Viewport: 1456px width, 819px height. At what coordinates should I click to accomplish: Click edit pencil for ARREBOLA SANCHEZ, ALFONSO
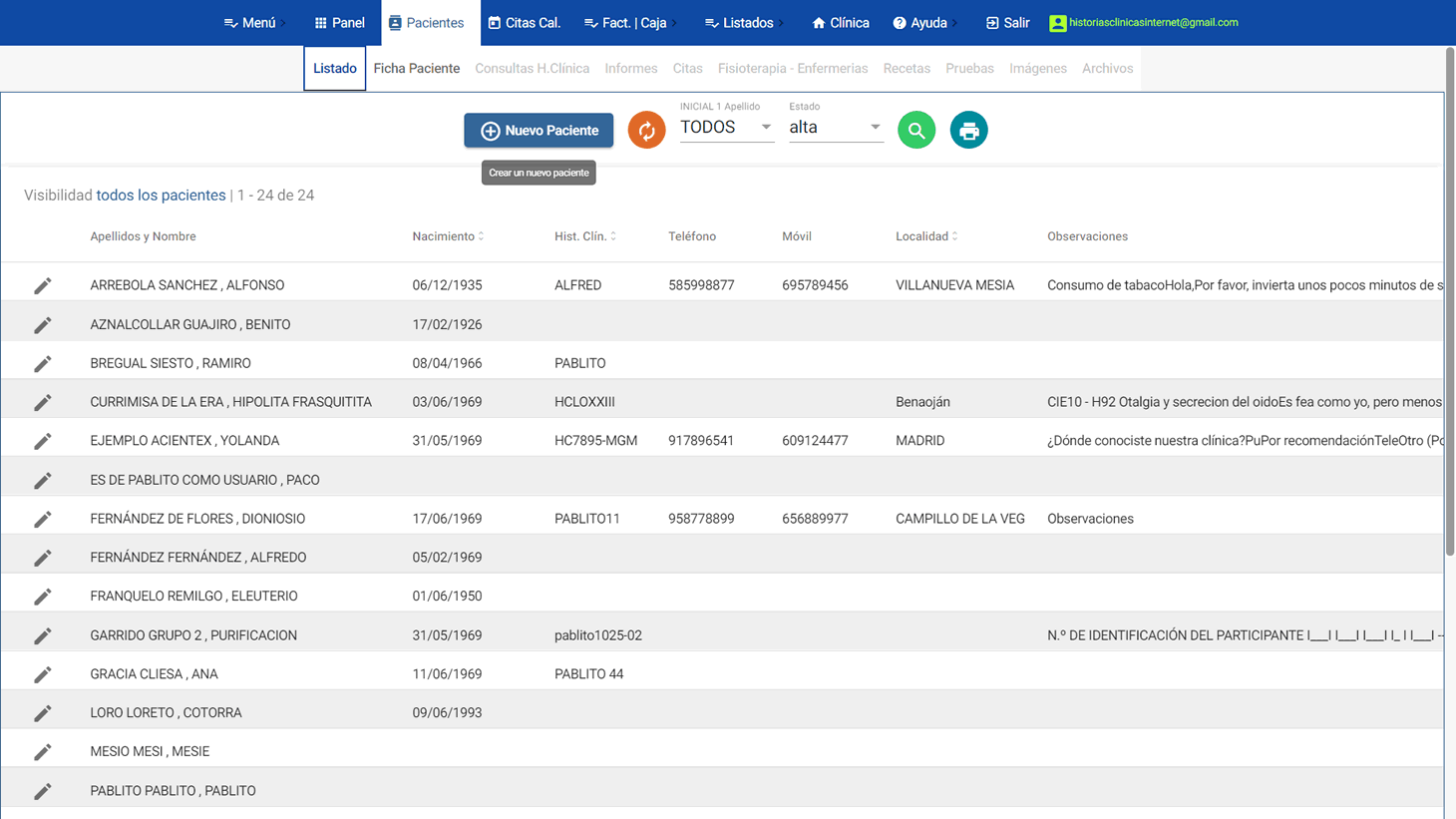(x=42, y=286)
